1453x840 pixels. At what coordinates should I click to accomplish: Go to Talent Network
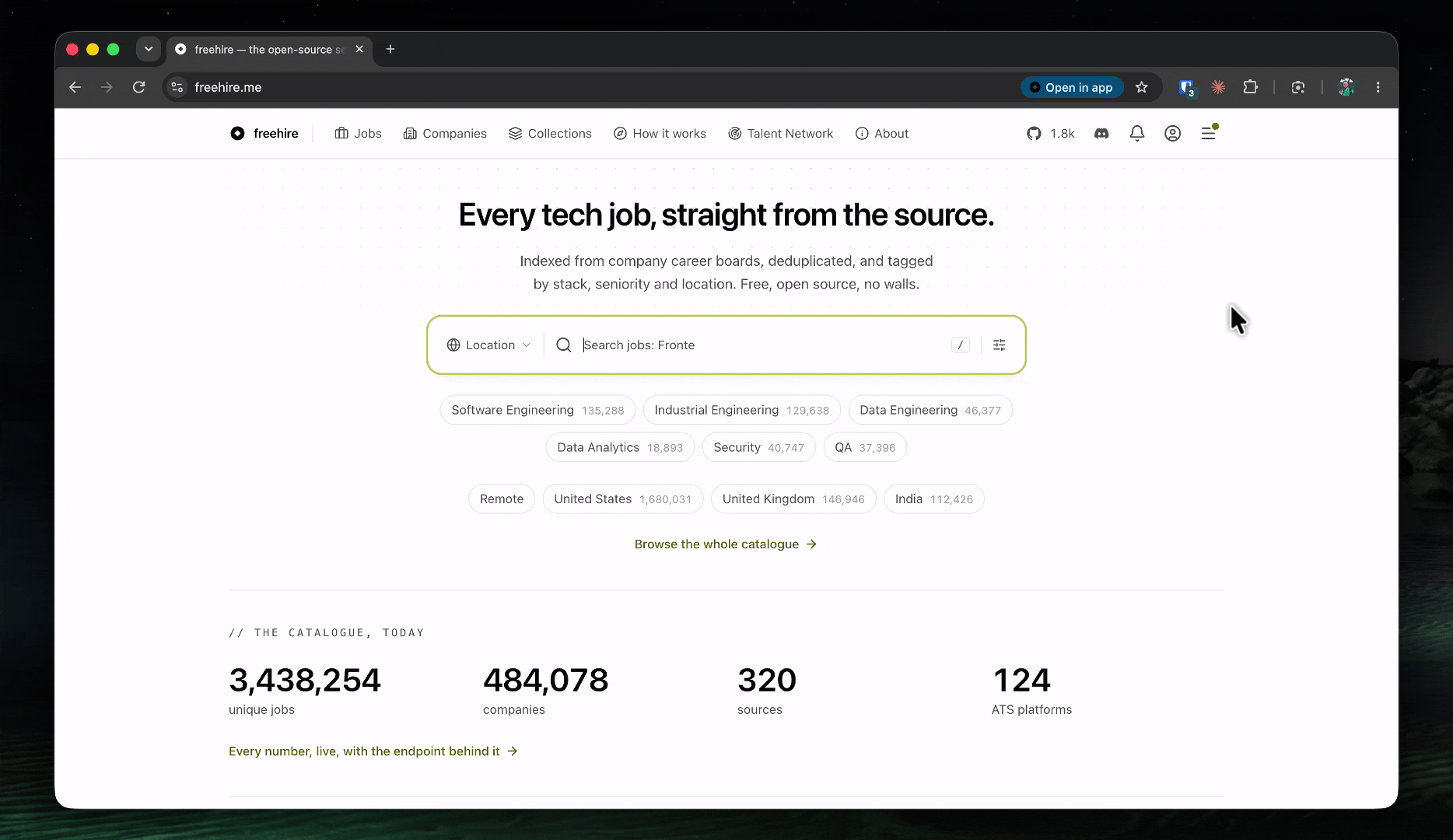click(x=780, y=134)
